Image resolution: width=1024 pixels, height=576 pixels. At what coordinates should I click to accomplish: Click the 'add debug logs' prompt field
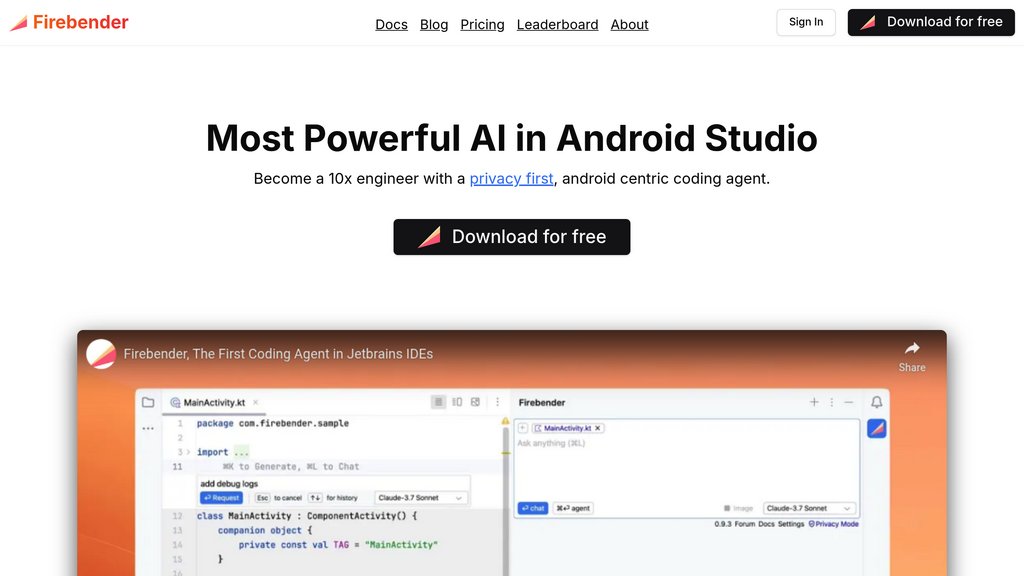(334, 484)
